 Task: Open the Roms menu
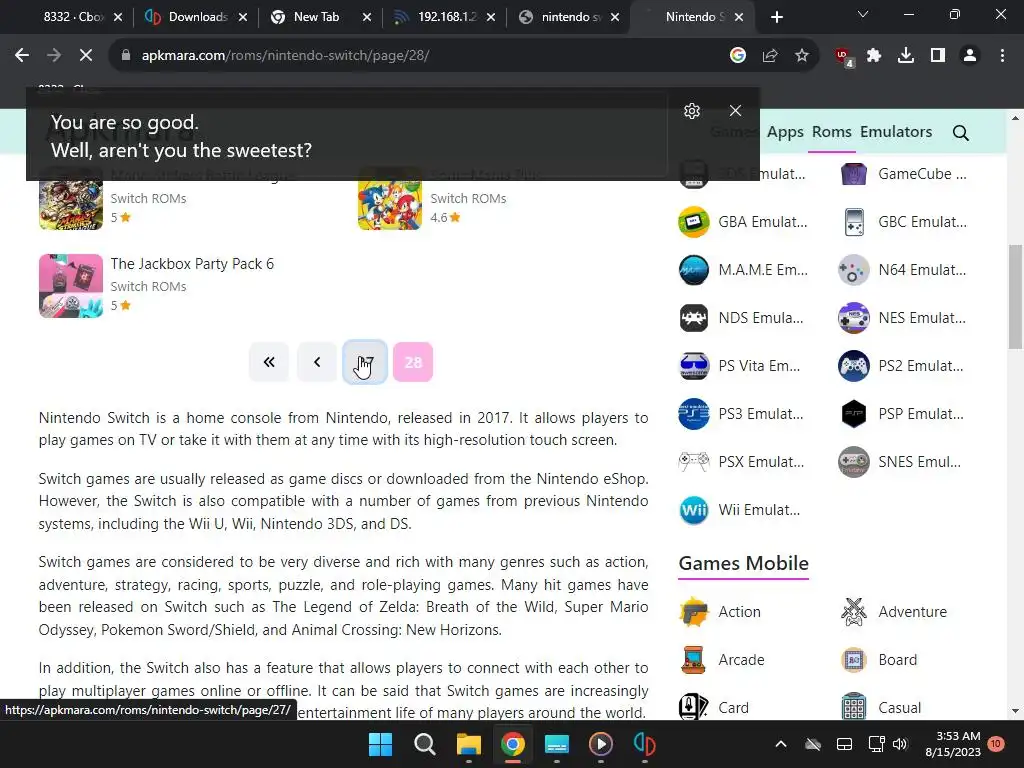click(831, 132)
